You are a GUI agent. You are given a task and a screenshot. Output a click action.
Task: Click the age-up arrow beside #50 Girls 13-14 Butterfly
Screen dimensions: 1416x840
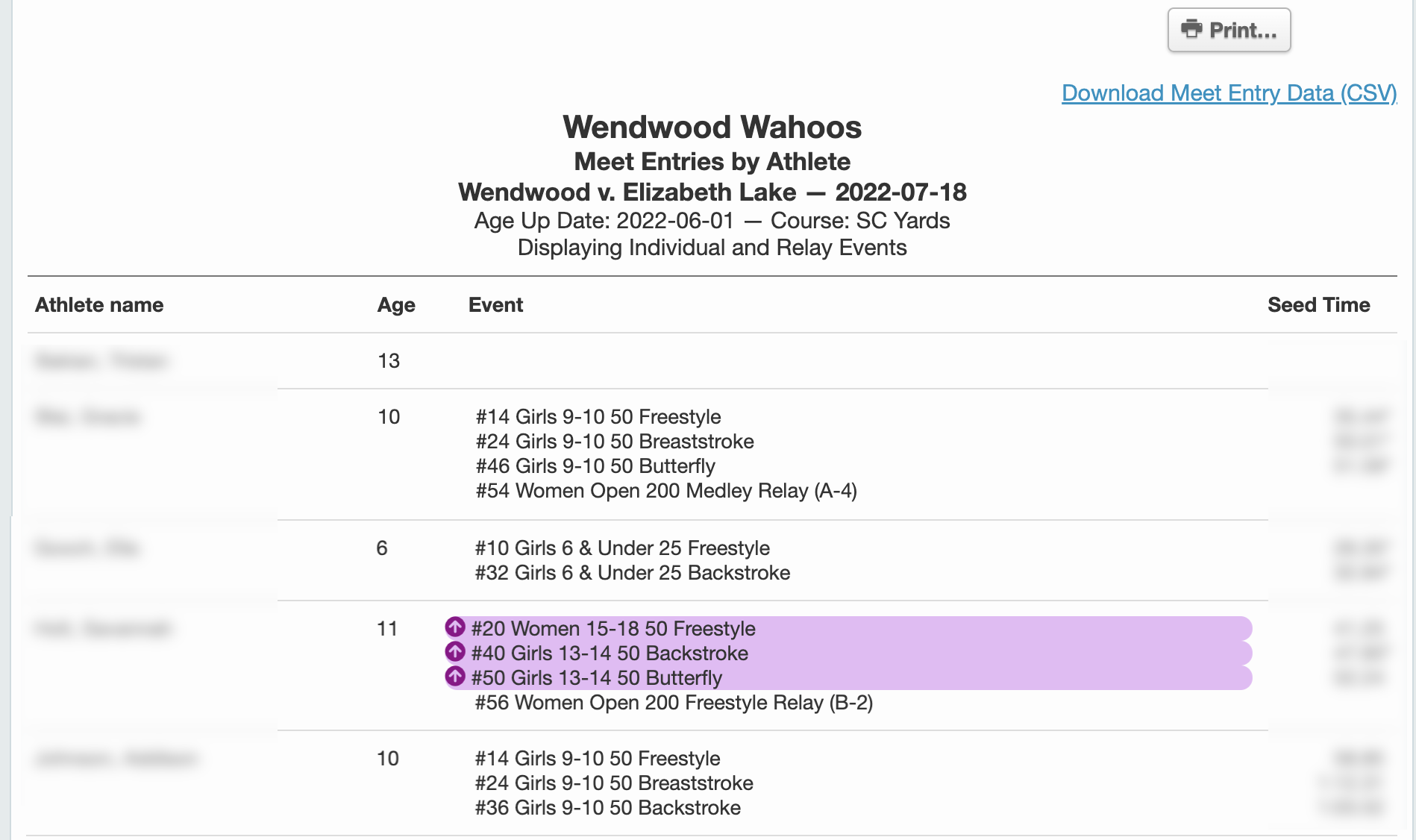456,677
